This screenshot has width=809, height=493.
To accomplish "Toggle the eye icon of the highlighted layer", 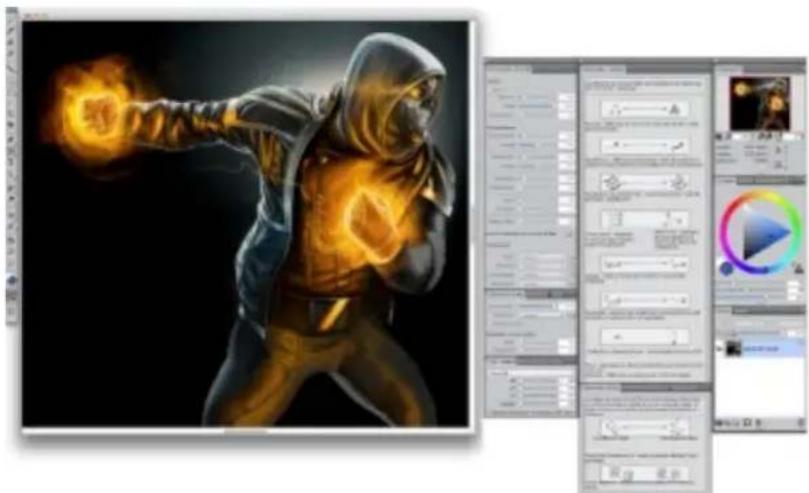I will tap(719, 349).
